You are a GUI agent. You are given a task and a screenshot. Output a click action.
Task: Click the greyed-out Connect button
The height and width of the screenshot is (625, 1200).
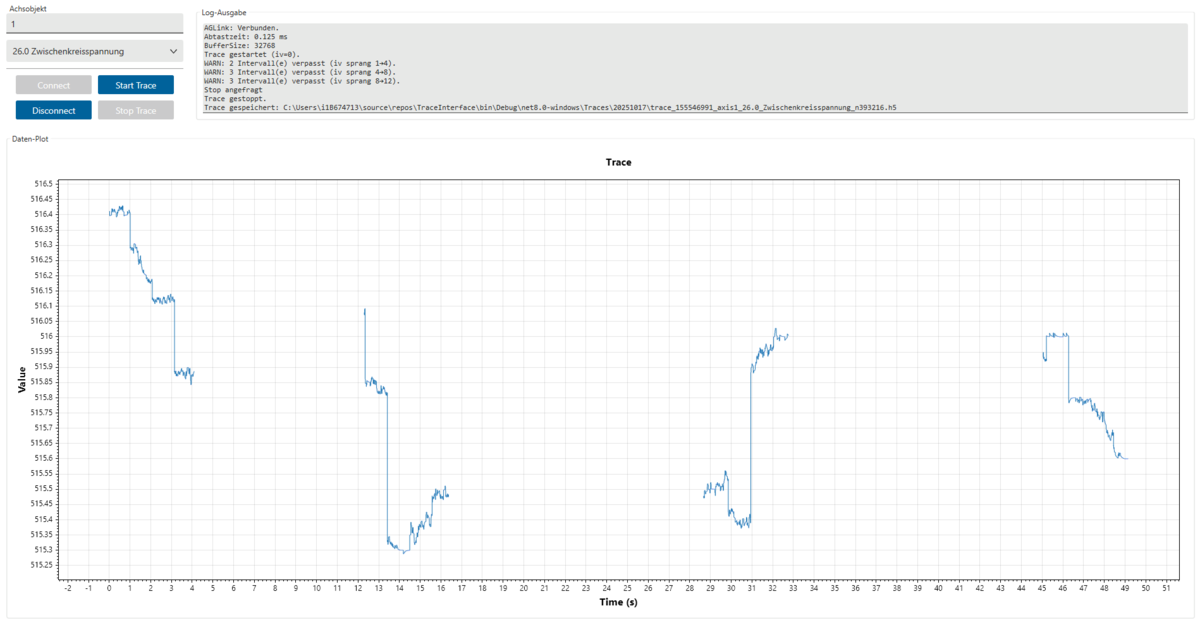[x=54, y=86]
